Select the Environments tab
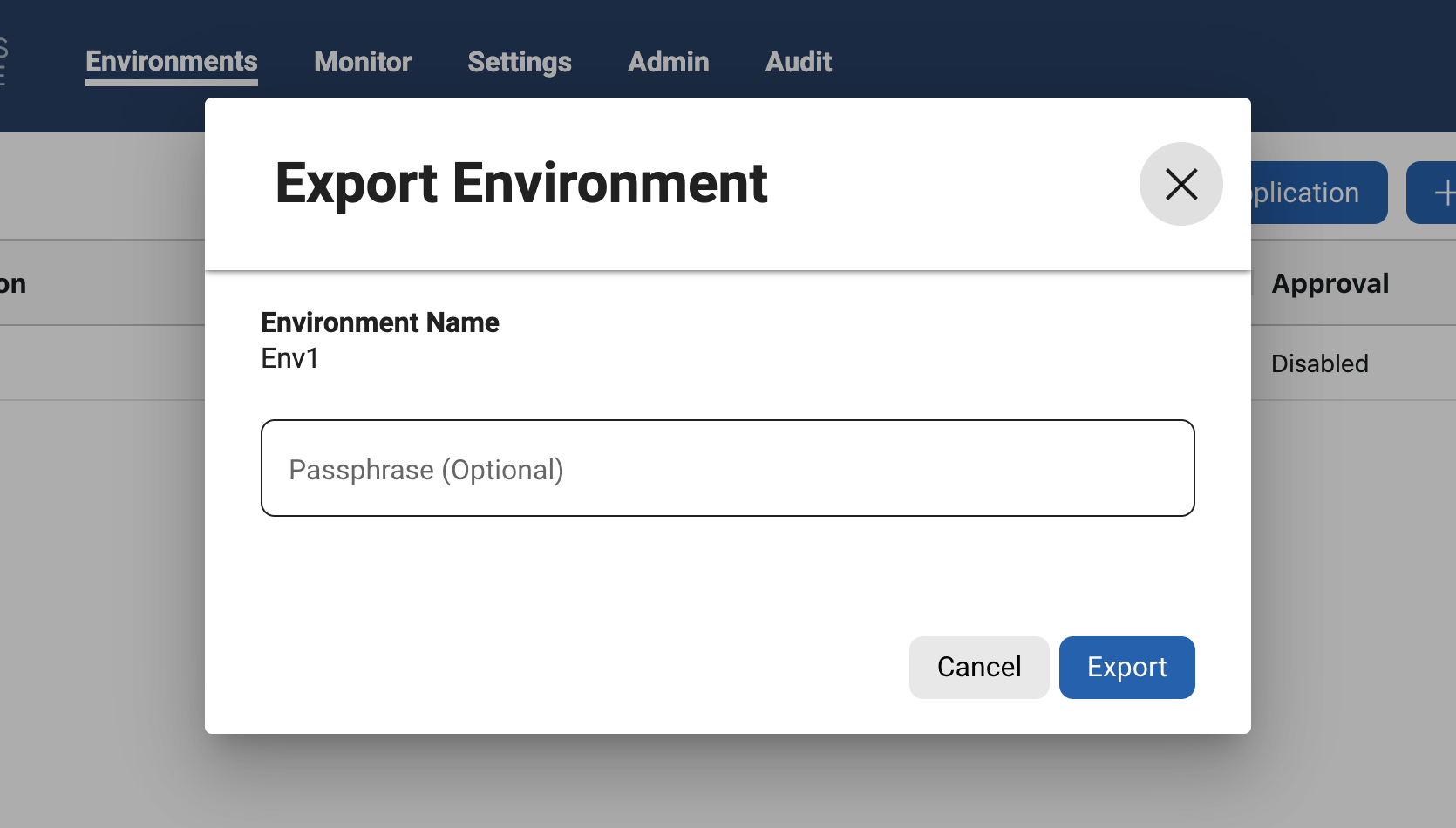 [171, 62]
